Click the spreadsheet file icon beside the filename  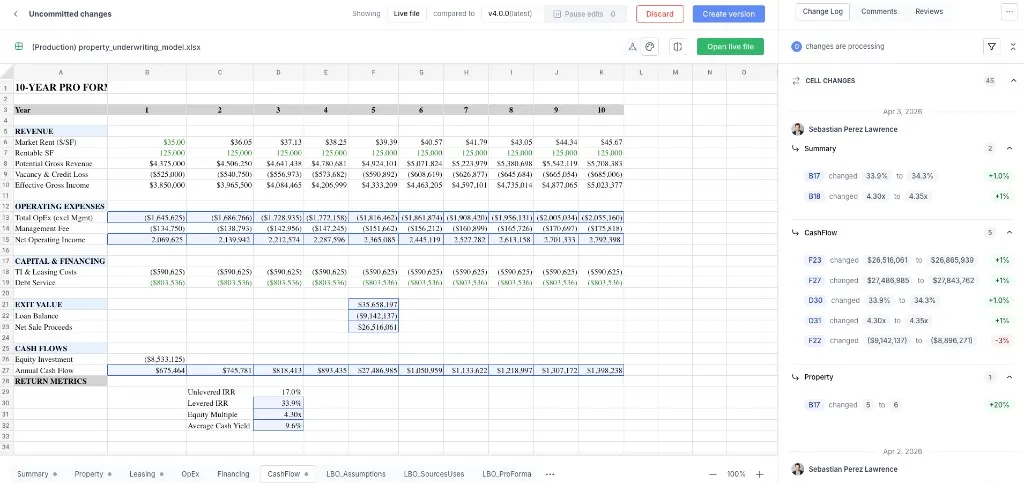19,47
